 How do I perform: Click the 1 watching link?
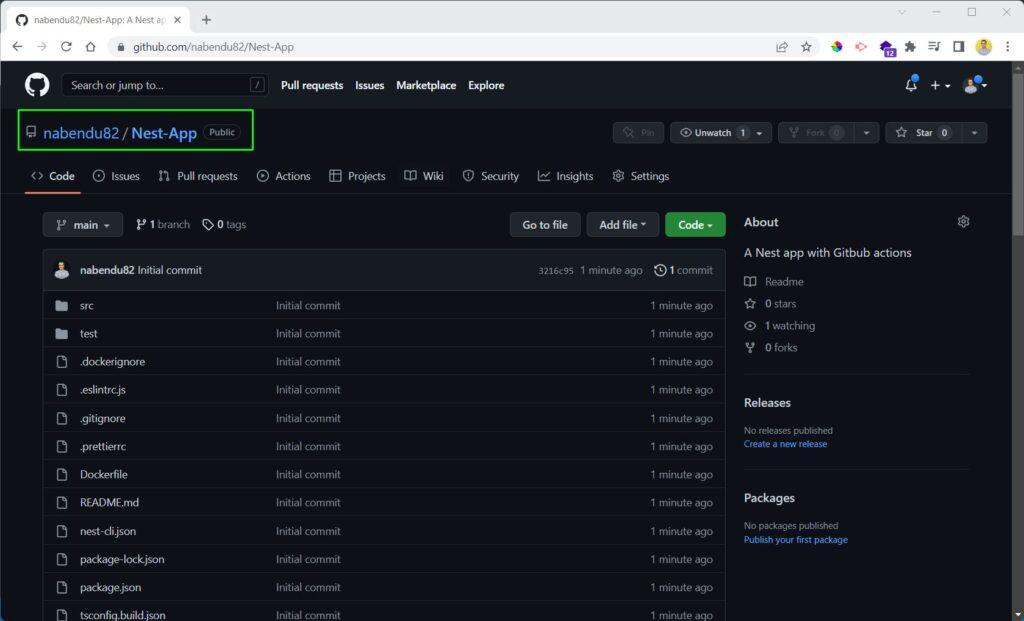tap(780, 325)
